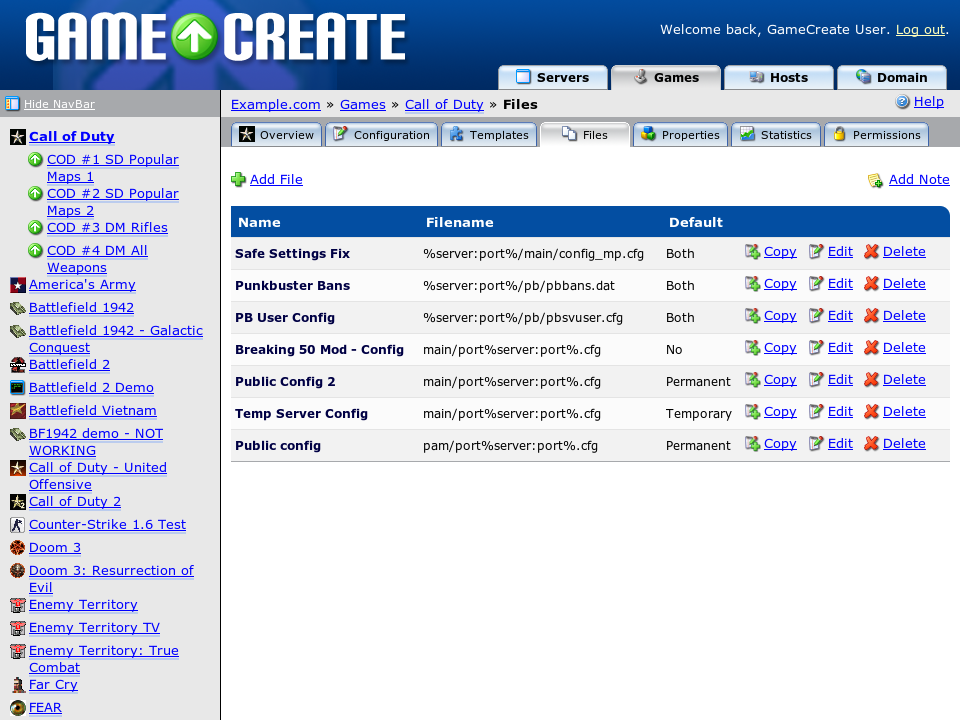The height and width of the screenshot is (720, 960).
Task: Open Enemy Territory: True Combat link
Action: point(103,659)
